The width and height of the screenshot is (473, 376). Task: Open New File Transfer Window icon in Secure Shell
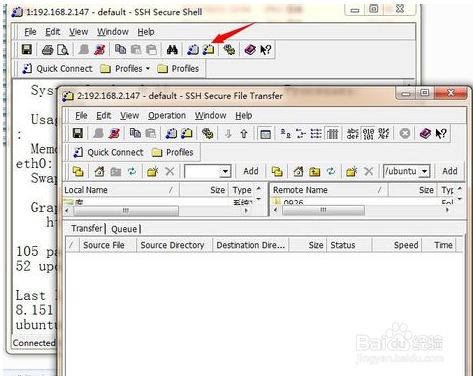pos(209,50)
